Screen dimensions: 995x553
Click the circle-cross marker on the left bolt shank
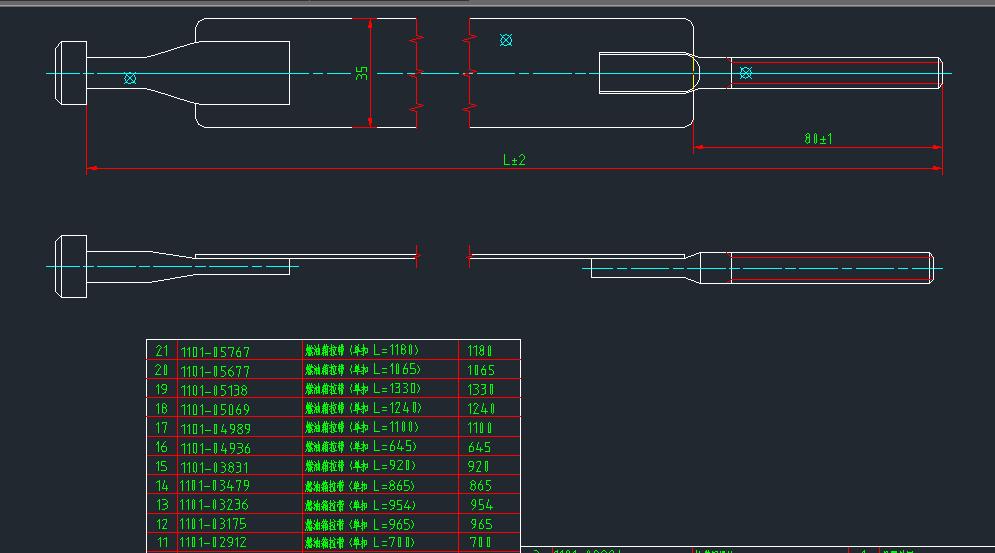tap(130, 78)
